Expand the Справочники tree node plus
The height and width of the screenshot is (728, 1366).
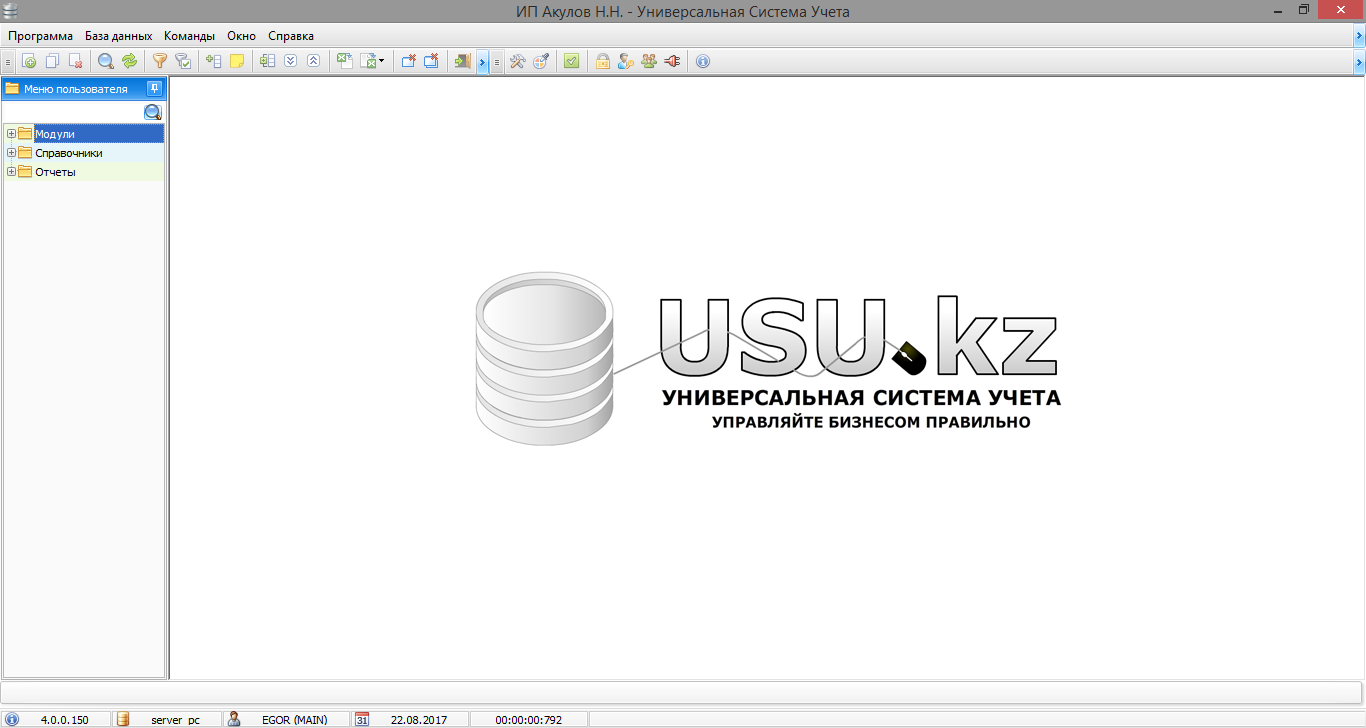[11, 153]
